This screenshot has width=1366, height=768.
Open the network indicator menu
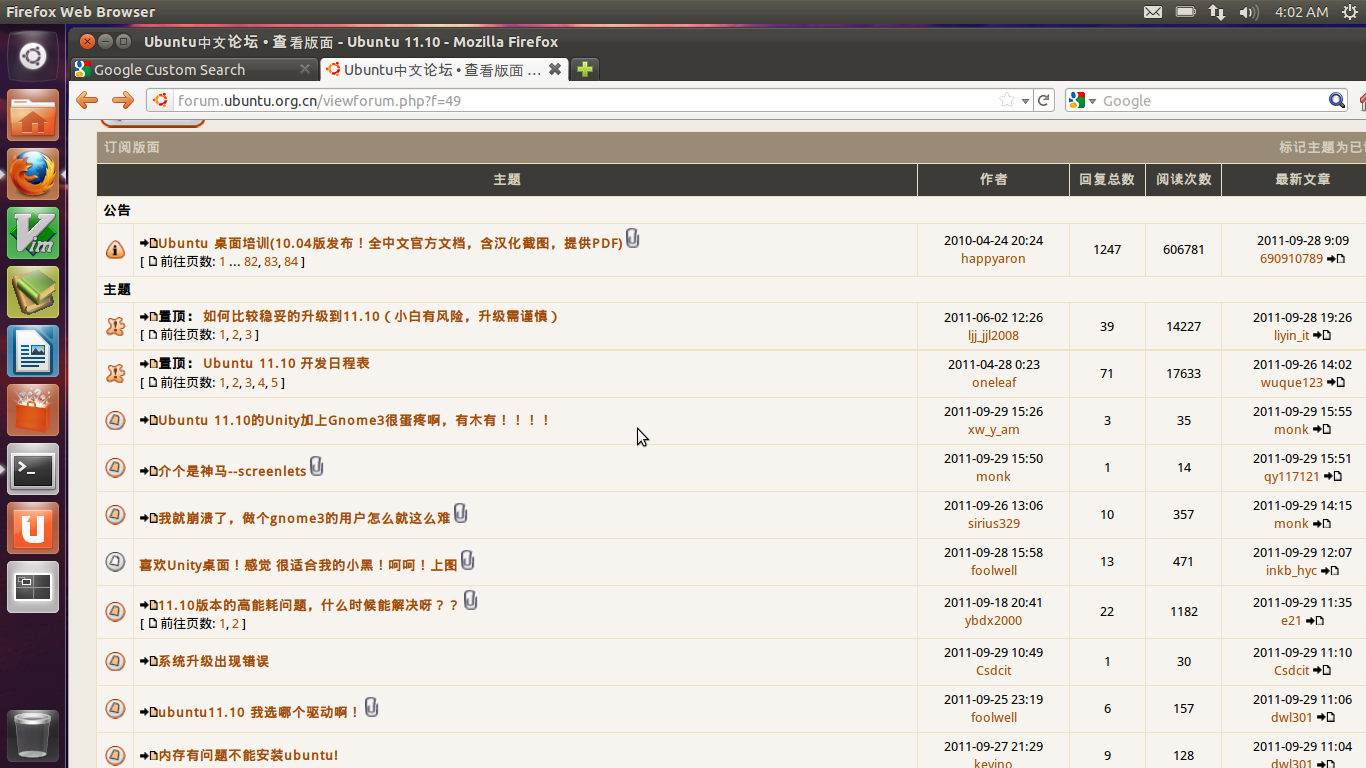point(1217,12)
